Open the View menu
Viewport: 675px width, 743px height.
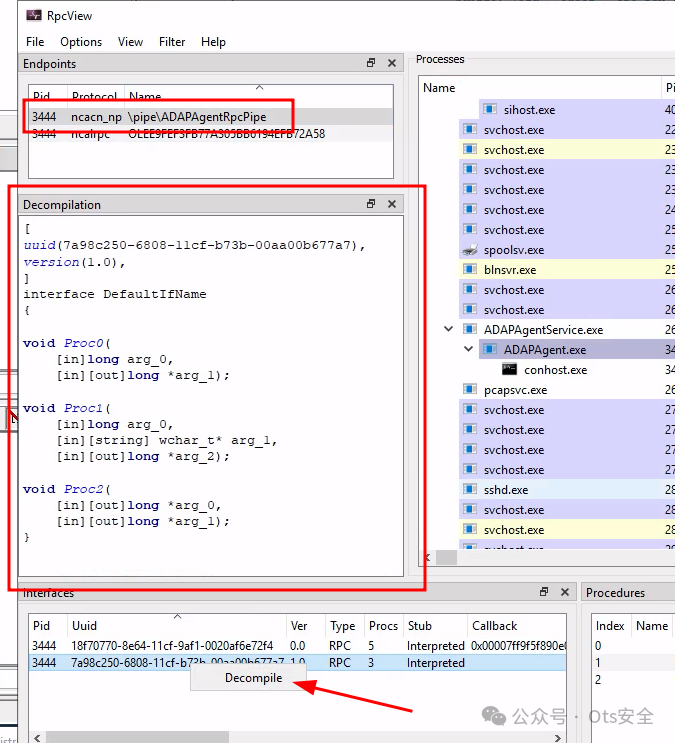click(x=130, y=42)
